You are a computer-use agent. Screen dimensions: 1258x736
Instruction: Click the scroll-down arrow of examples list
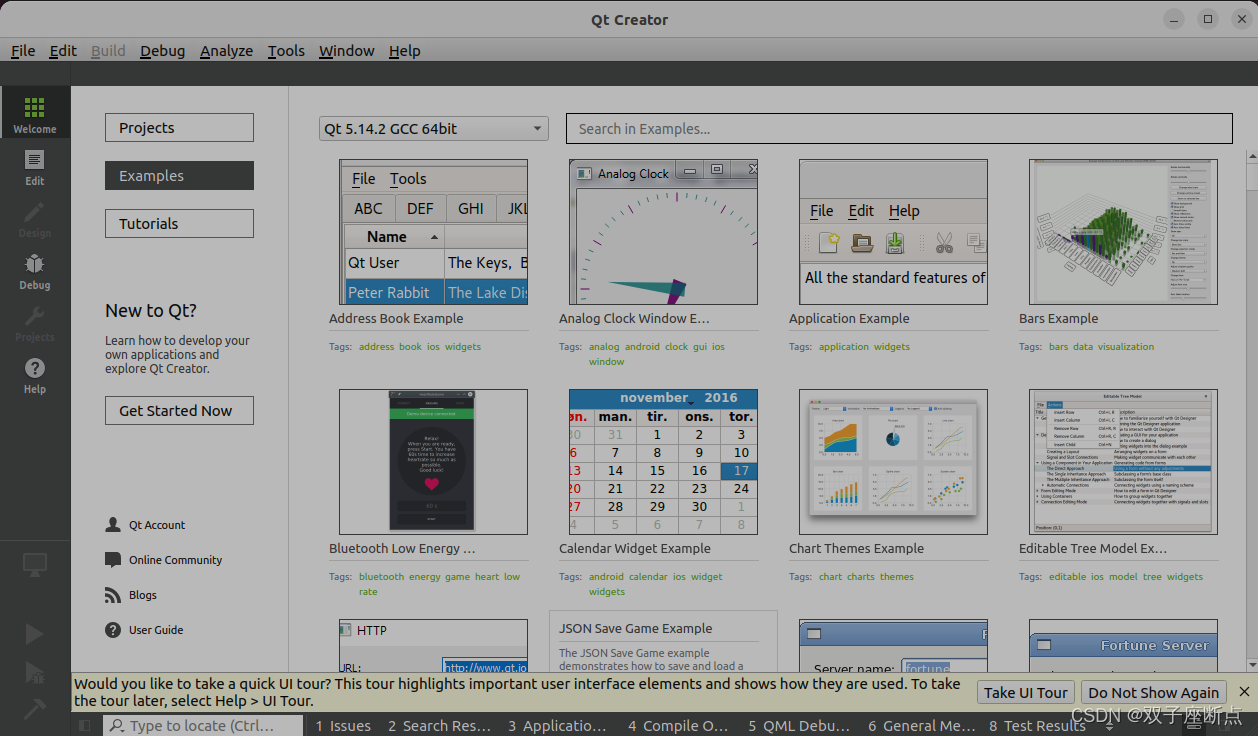coord(1251,665)
